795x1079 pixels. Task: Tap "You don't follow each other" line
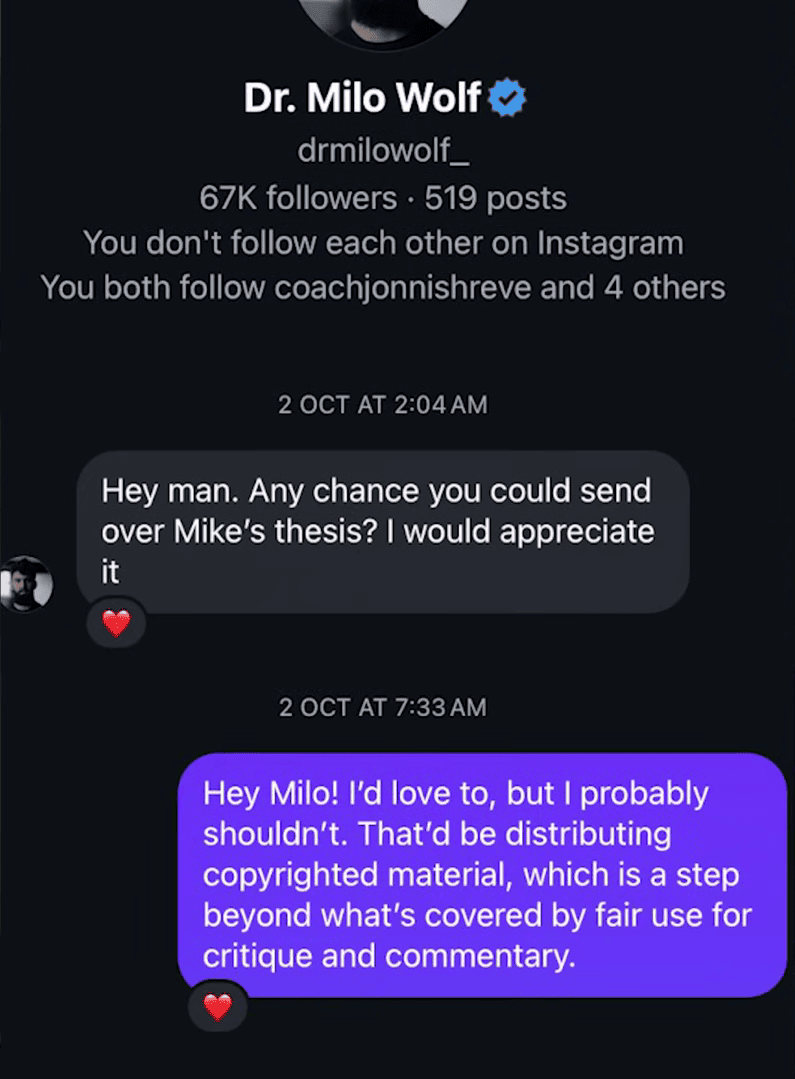click(x=383, y=243)
